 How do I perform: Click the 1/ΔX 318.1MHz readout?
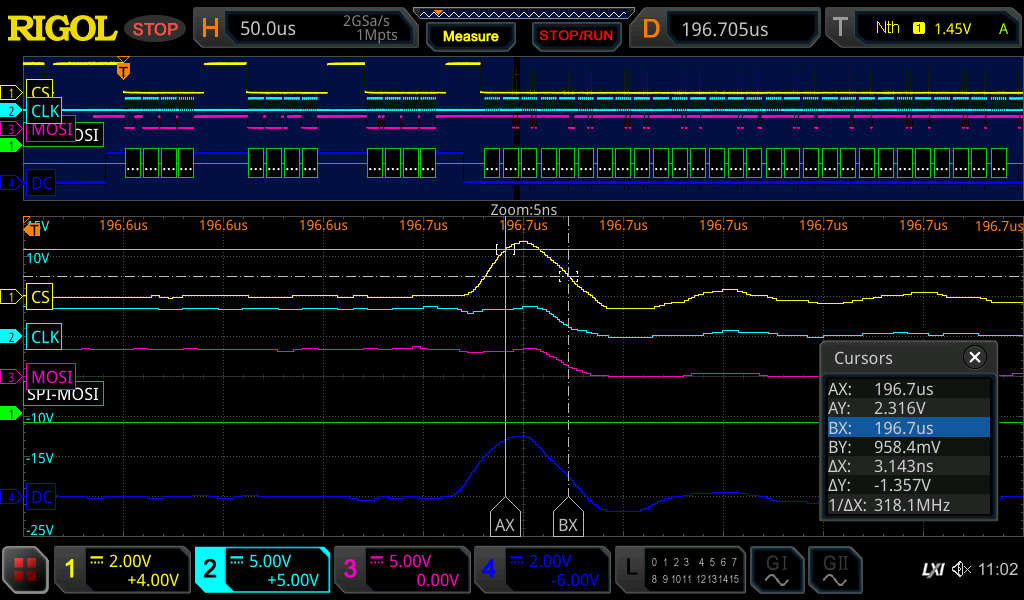tap(908, 505)
